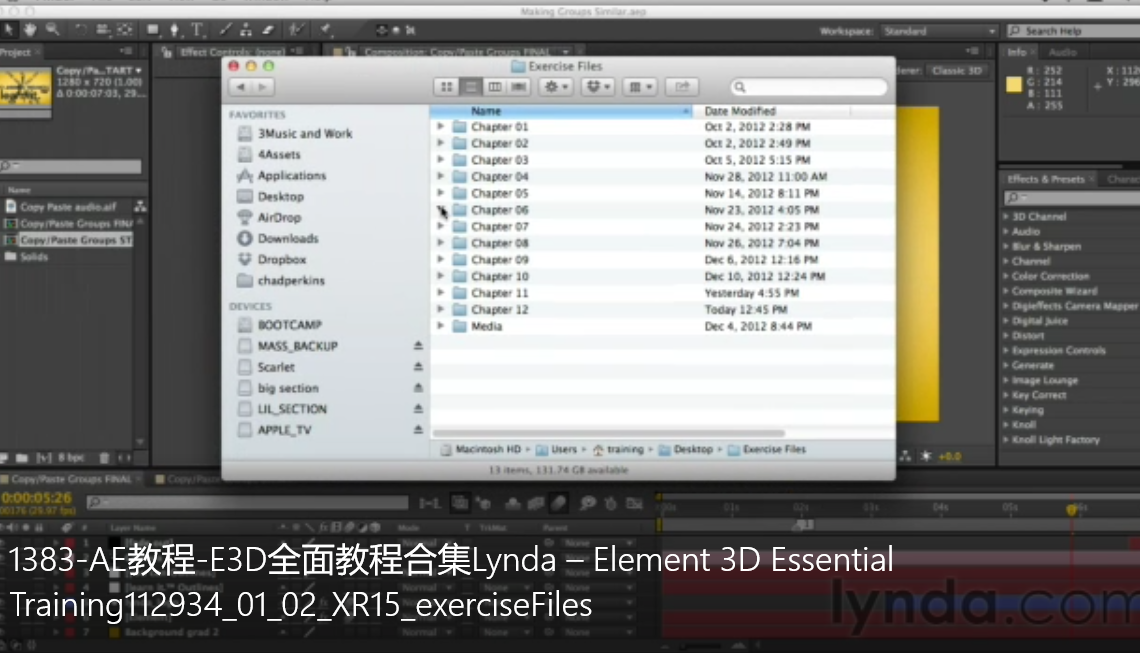
Task: Click the Finder horizontal scrollbar
Action: (609, 433)
